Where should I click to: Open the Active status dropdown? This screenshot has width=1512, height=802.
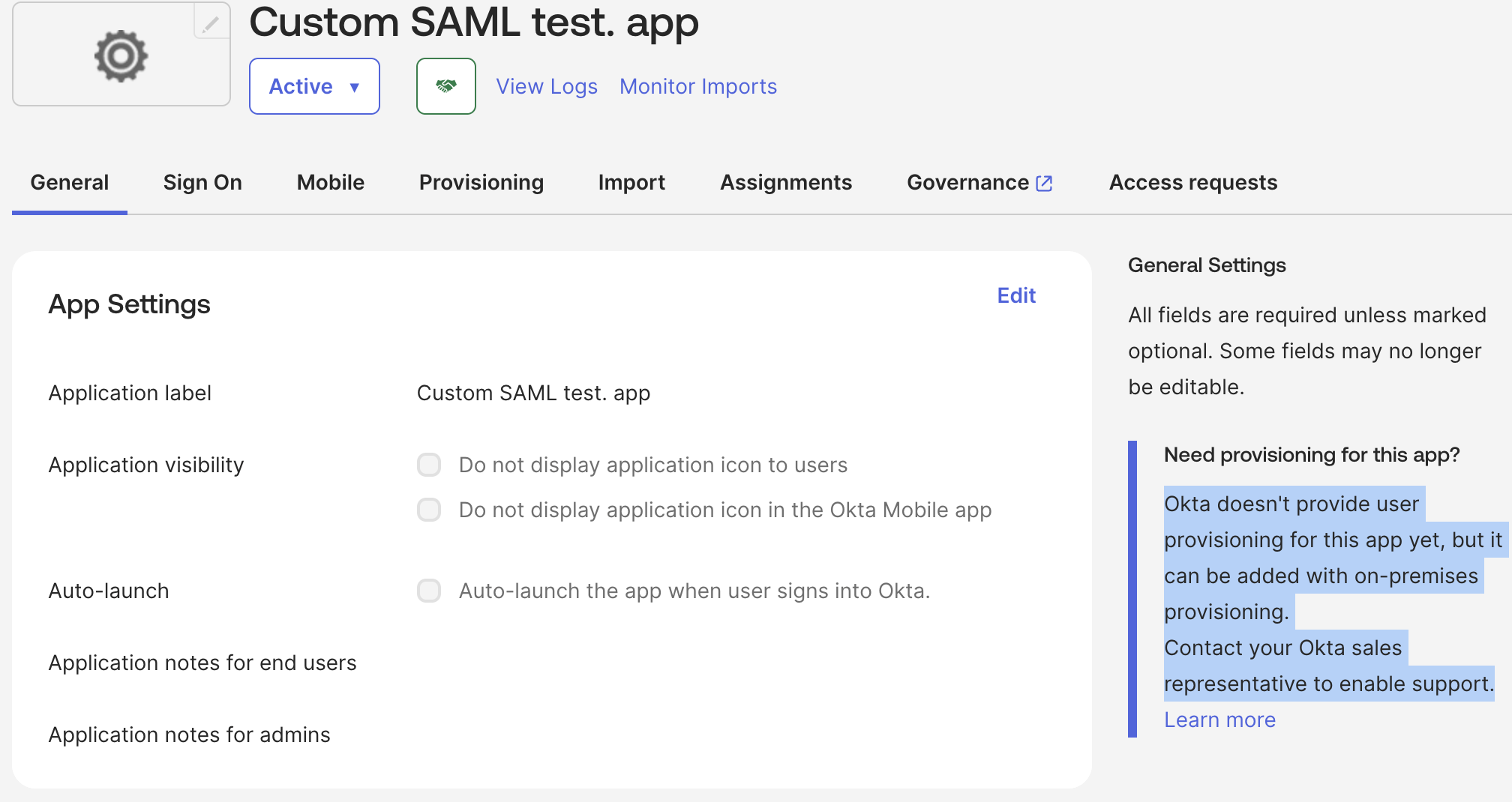tap(314, 86)
